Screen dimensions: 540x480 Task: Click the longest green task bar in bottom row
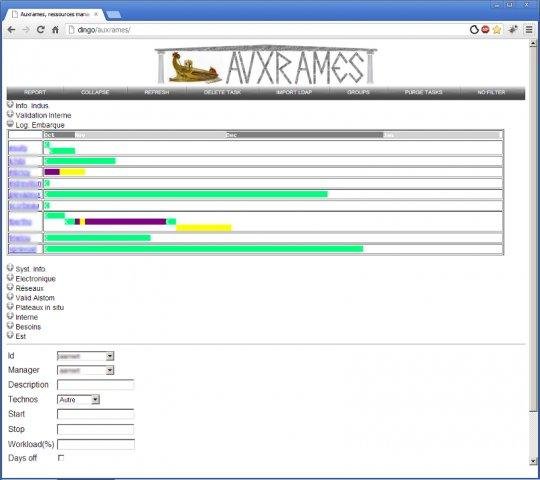point(204,249)
